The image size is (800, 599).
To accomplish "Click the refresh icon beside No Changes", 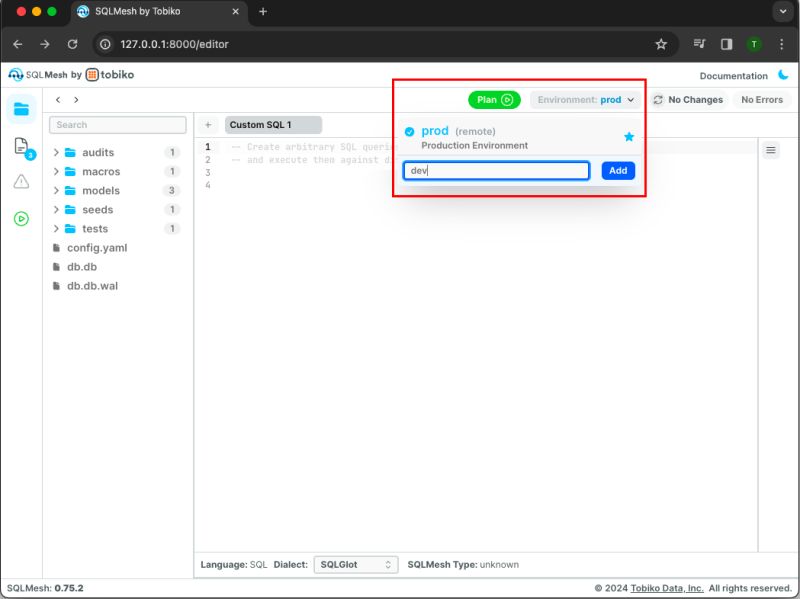I will tap(659, 99).
